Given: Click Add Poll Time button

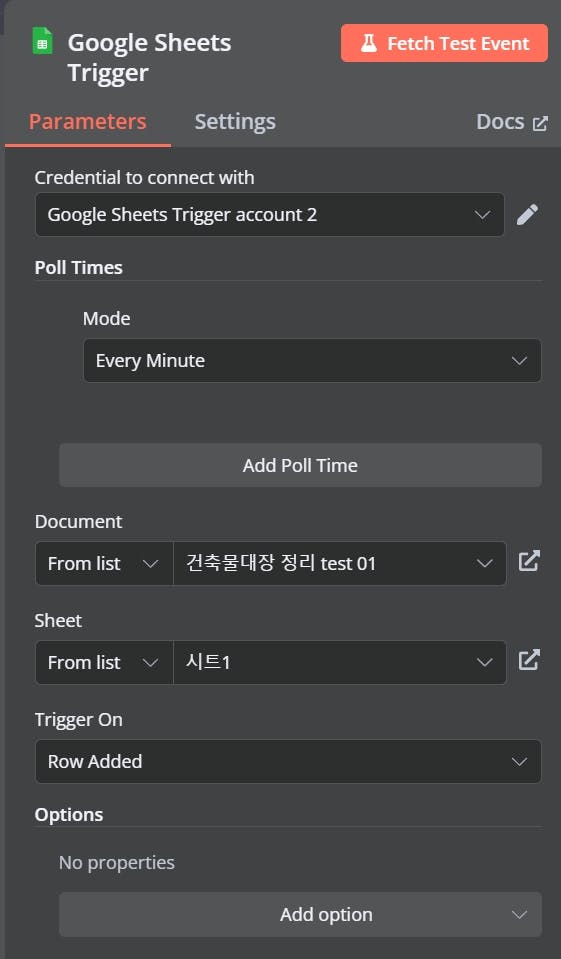Looking at the screenshot, I should coord(300,465).
